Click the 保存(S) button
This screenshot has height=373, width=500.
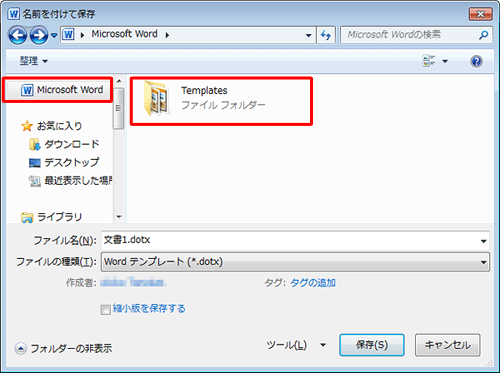(372, 345)
